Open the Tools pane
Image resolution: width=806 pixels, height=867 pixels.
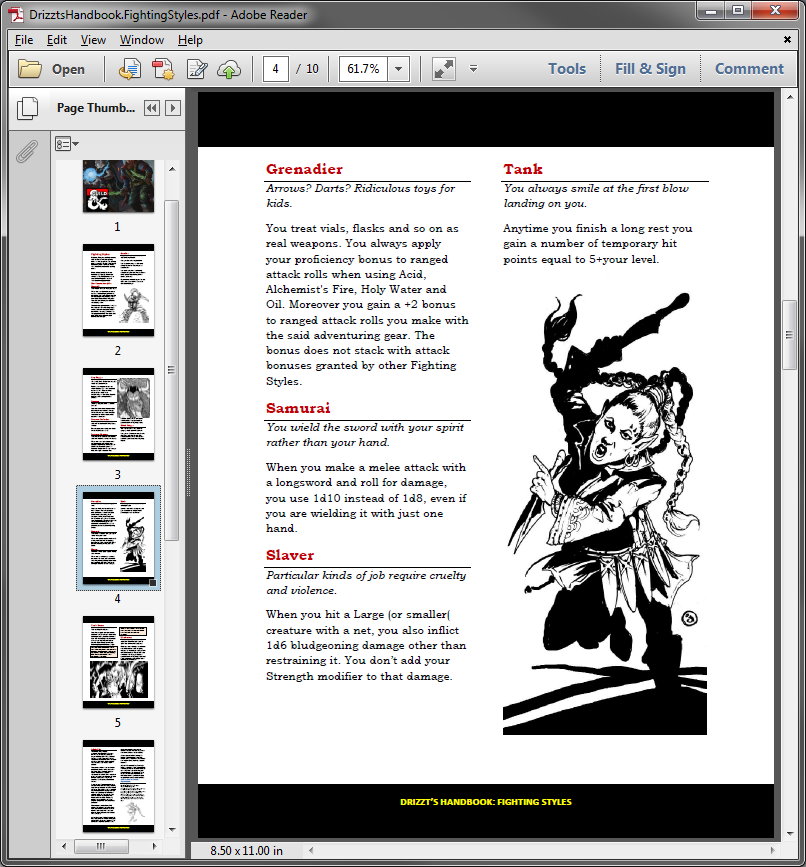[x=567, y=69]
